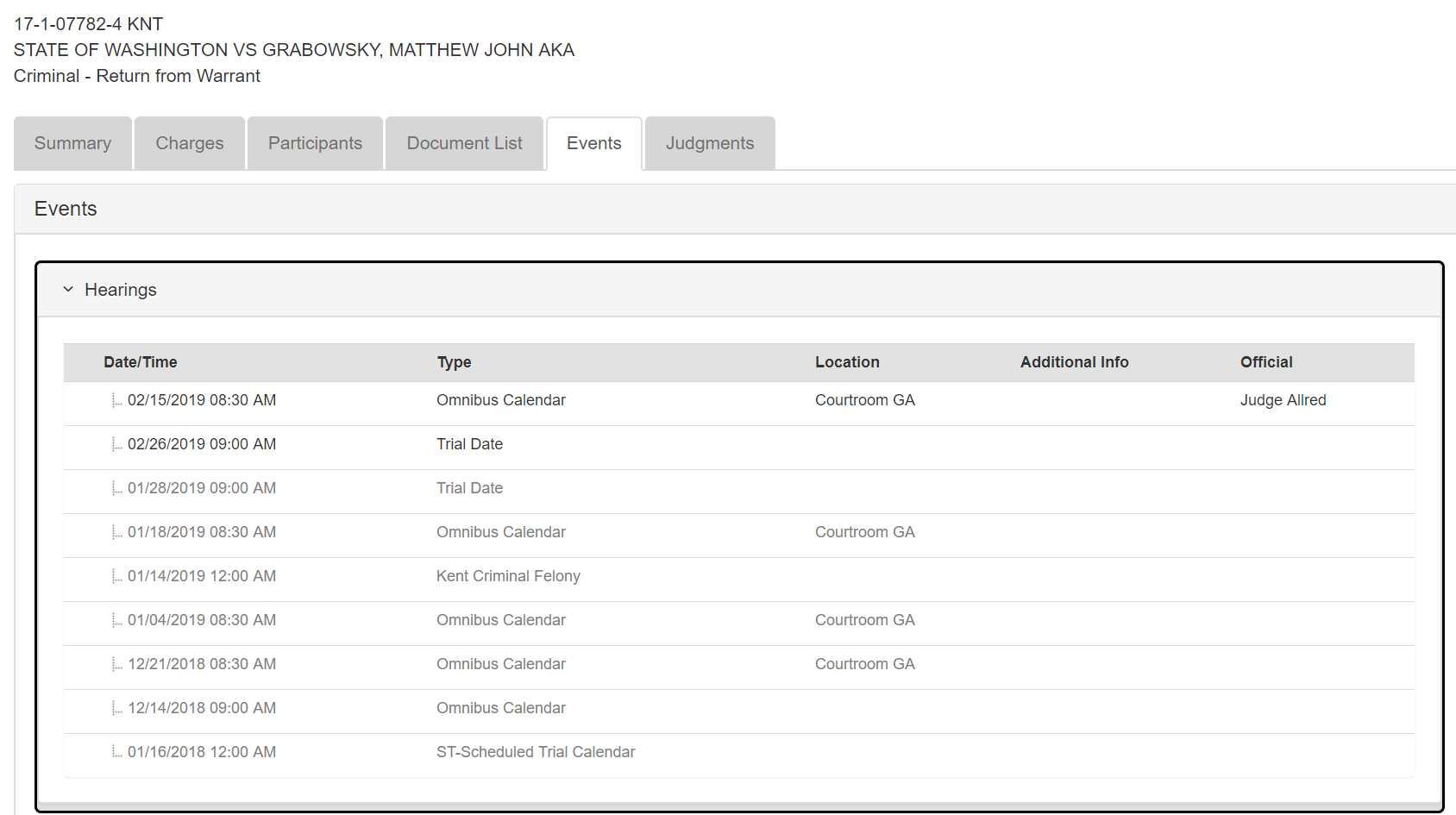Select the 01/16/2018 12:00 AM hearing date

(202, 752)
